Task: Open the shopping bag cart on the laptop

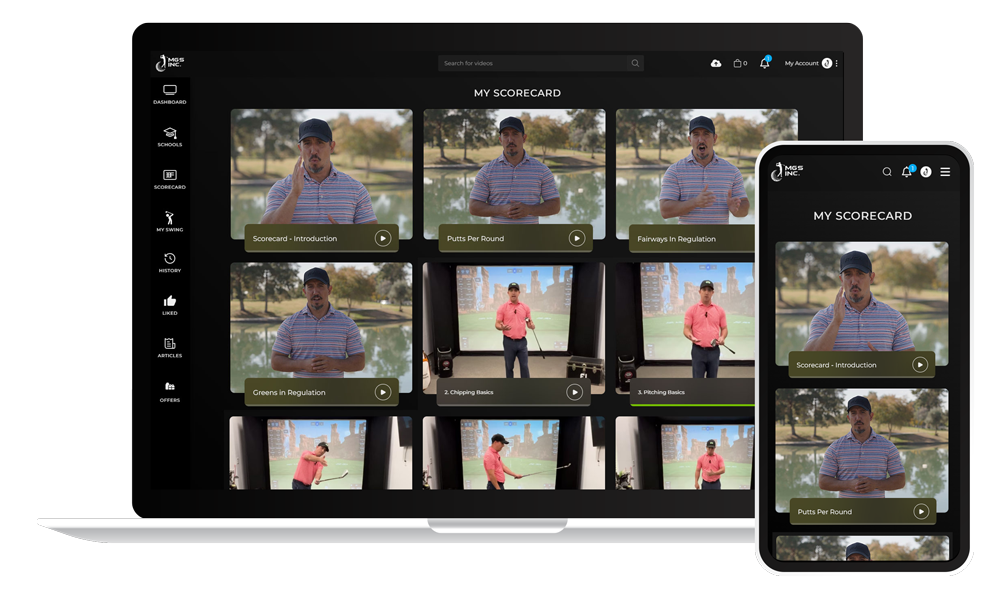Action: coord(740,63)
